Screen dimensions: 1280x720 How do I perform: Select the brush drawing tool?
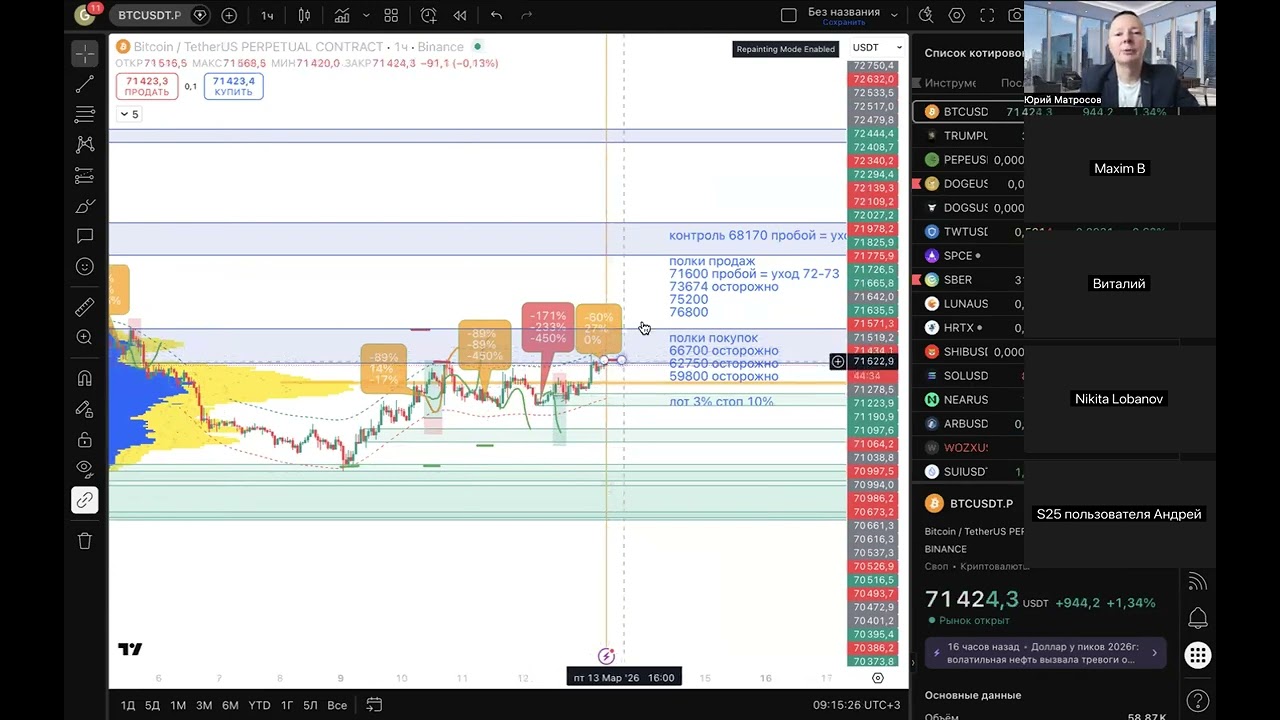pyautogui.click(x=85, y=207)
